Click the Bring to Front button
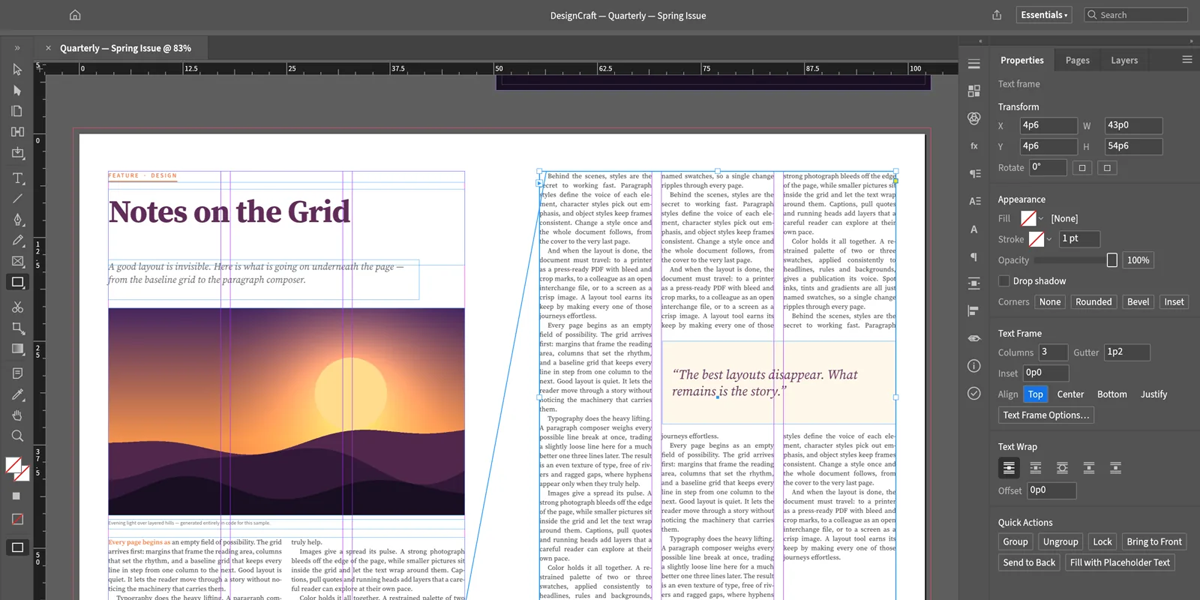This screenshot has width=1200, height=600. pos(1154,541)
